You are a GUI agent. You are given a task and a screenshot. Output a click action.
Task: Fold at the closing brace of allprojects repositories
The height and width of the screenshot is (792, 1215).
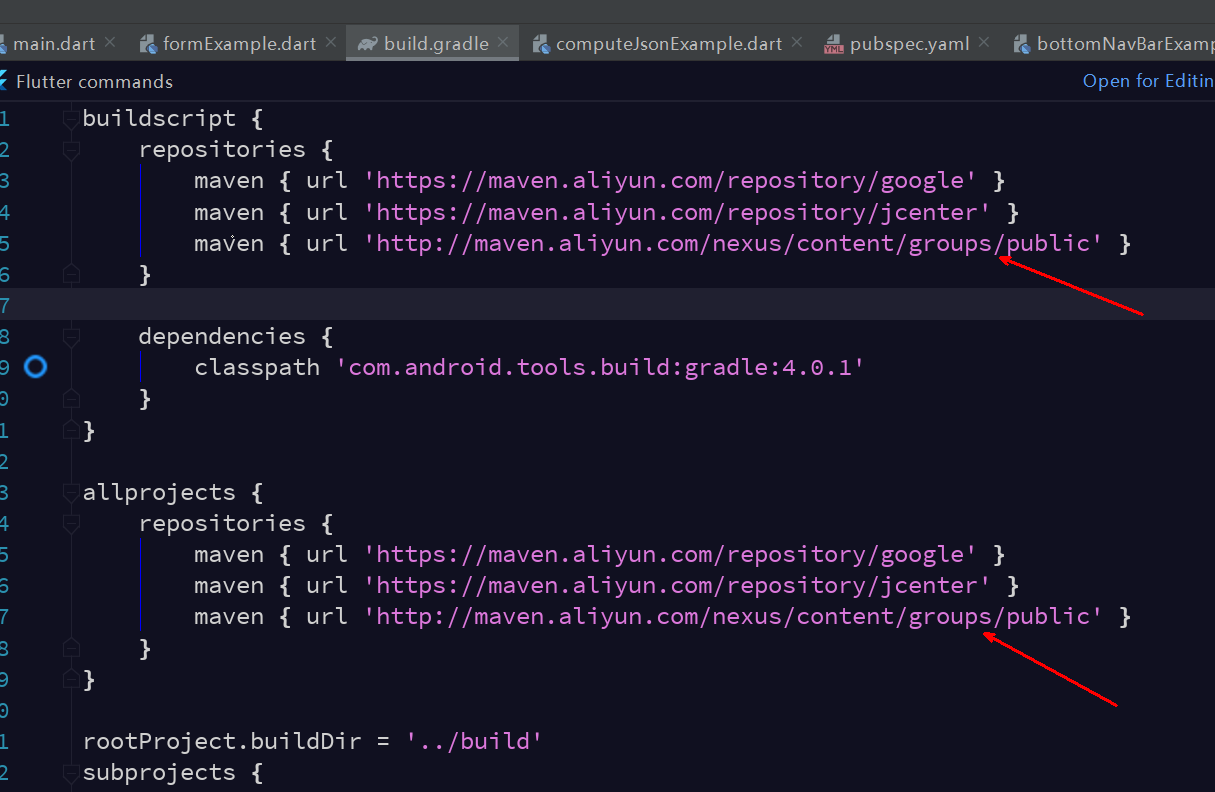click(x=70, y=647)
